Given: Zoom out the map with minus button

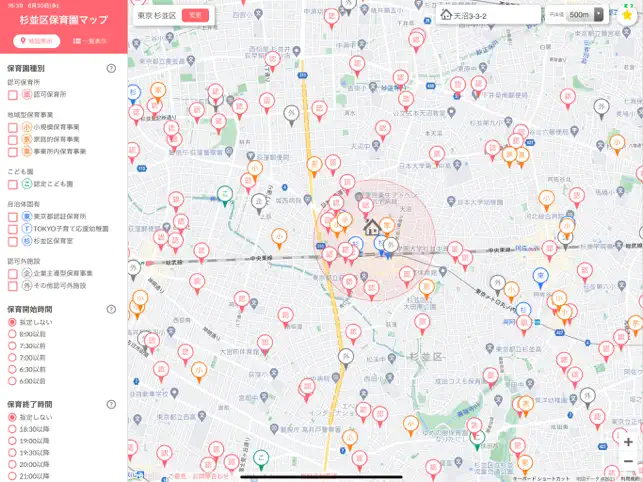Looking at the screenshot, I should [628, 461].
